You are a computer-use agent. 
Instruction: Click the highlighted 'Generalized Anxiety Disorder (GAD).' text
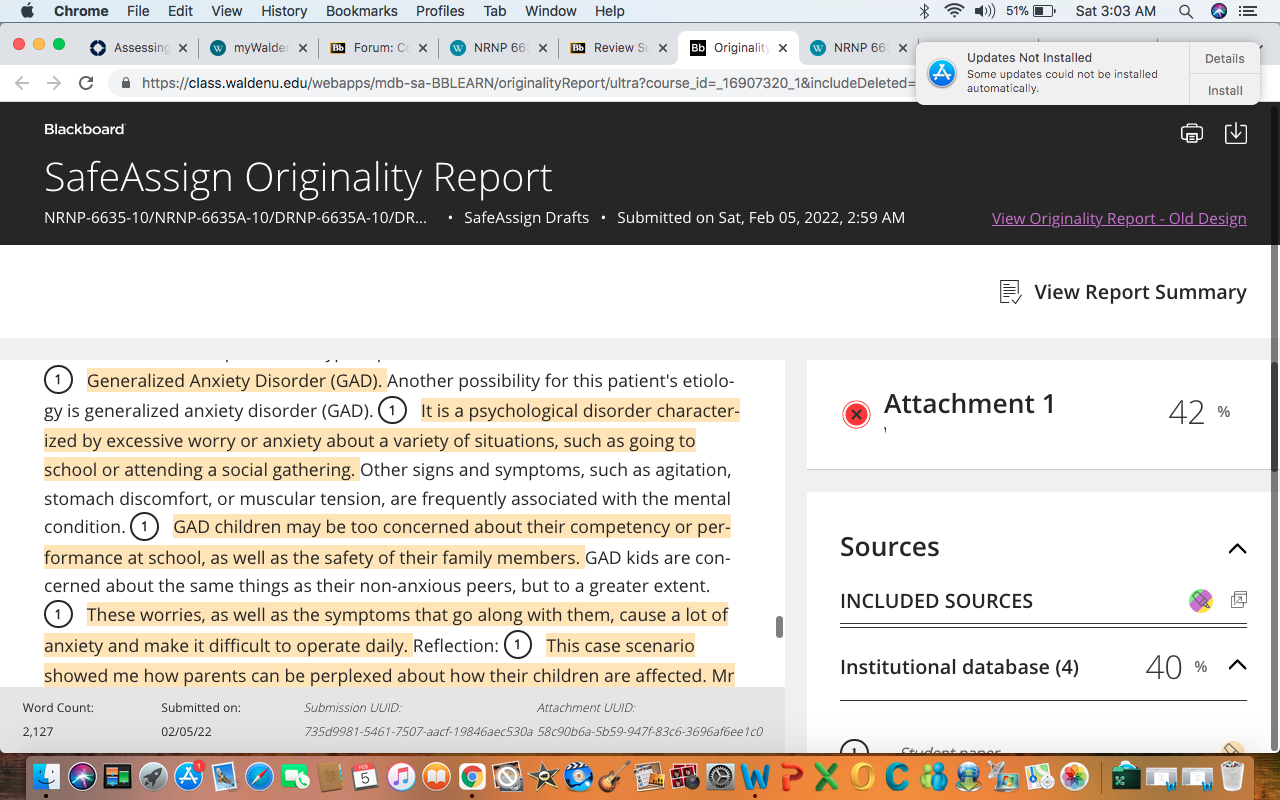pos(236,381)
